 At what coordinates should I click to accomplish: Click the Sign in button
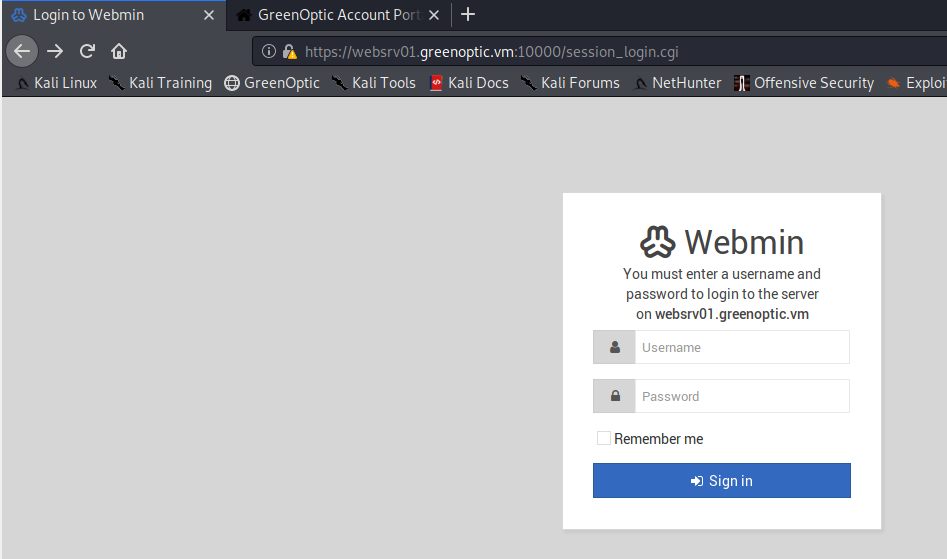pyautogui.click(x=722, y=481)
